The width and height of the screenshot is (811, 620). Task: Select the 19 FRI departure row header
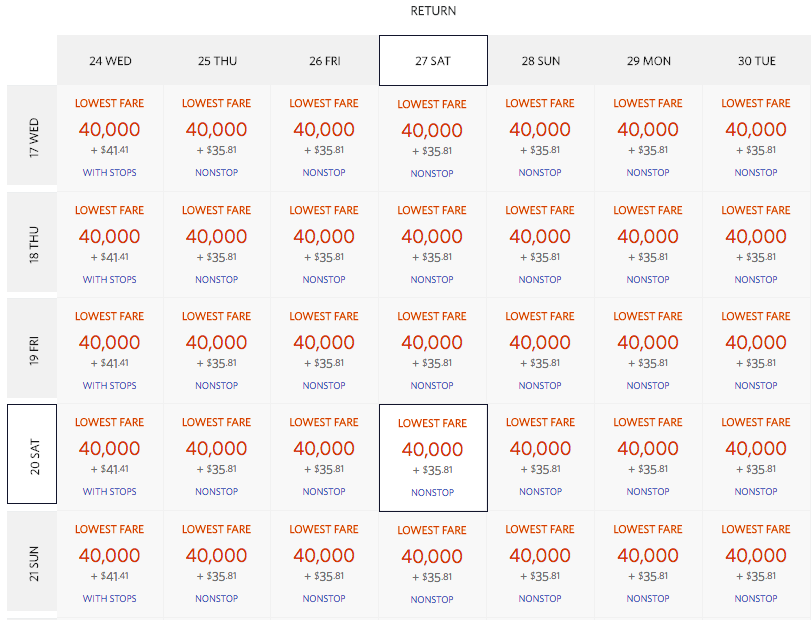[x=32, y=350]
